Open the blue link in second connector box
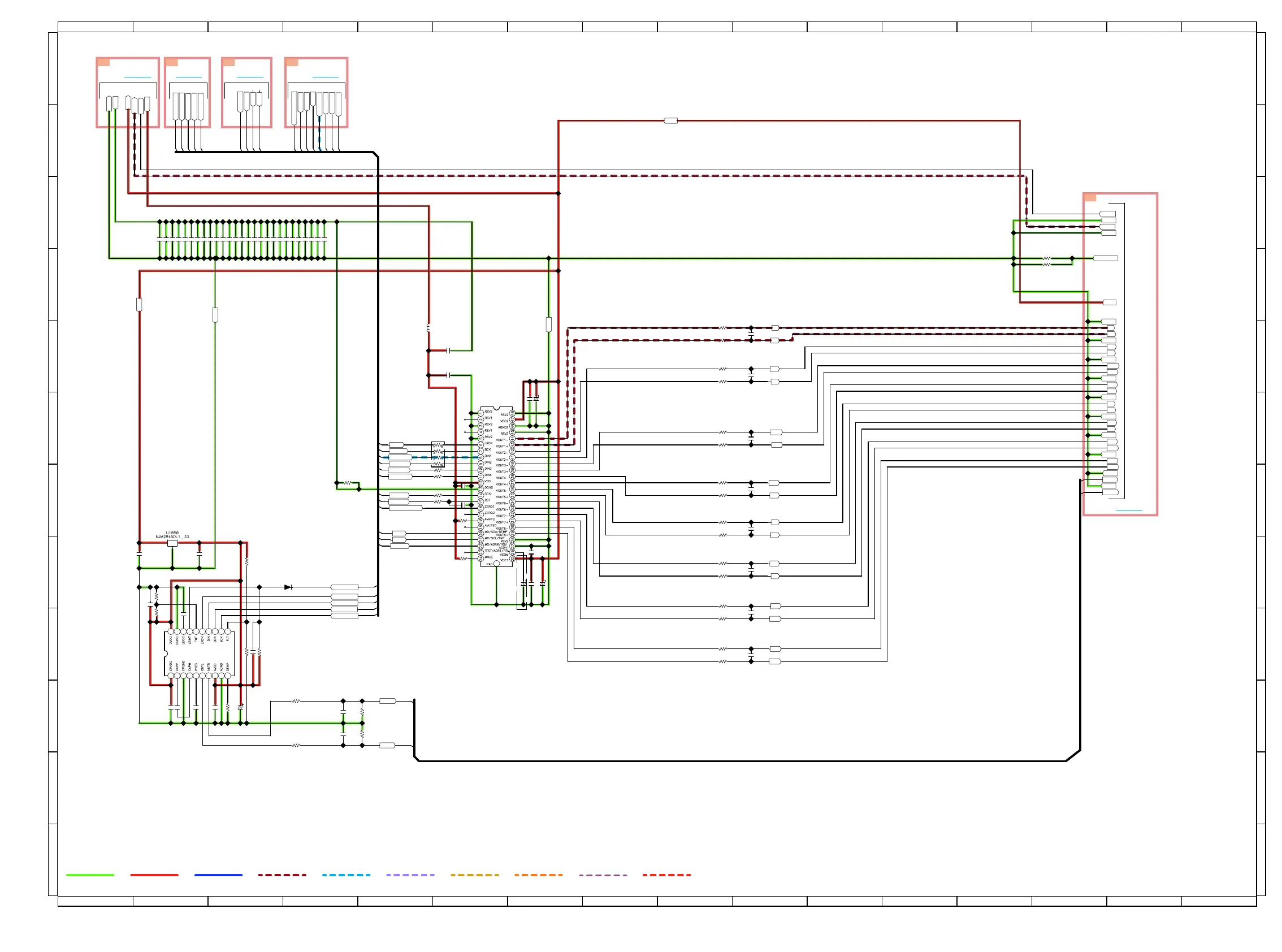The height and width of the screenshot is (952, 1282). point(188,77)
